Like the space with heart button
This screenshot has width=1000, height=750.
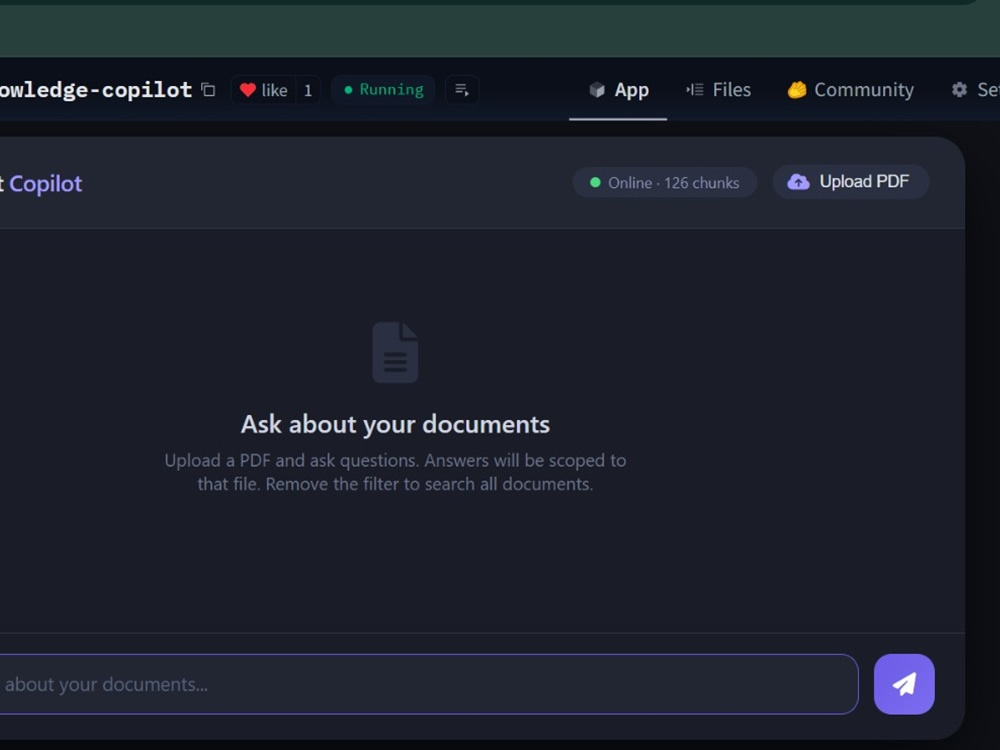[x=263, y=90]
